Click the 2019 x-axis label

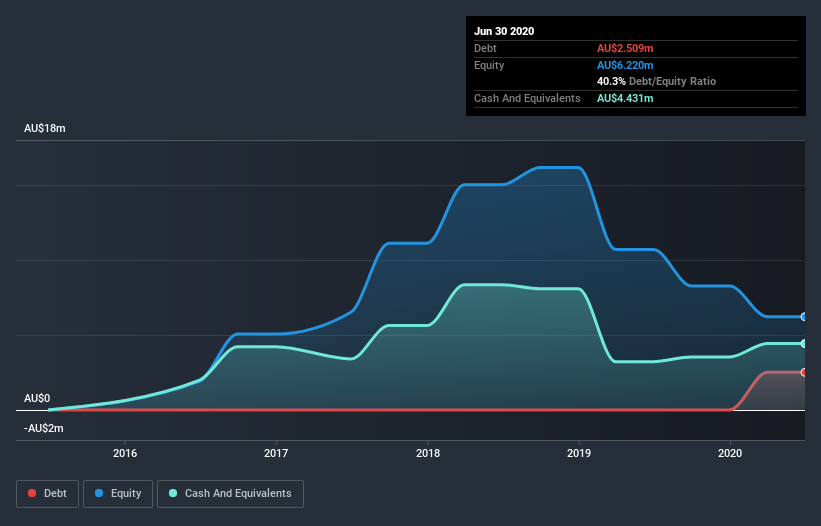pos(579,453)
